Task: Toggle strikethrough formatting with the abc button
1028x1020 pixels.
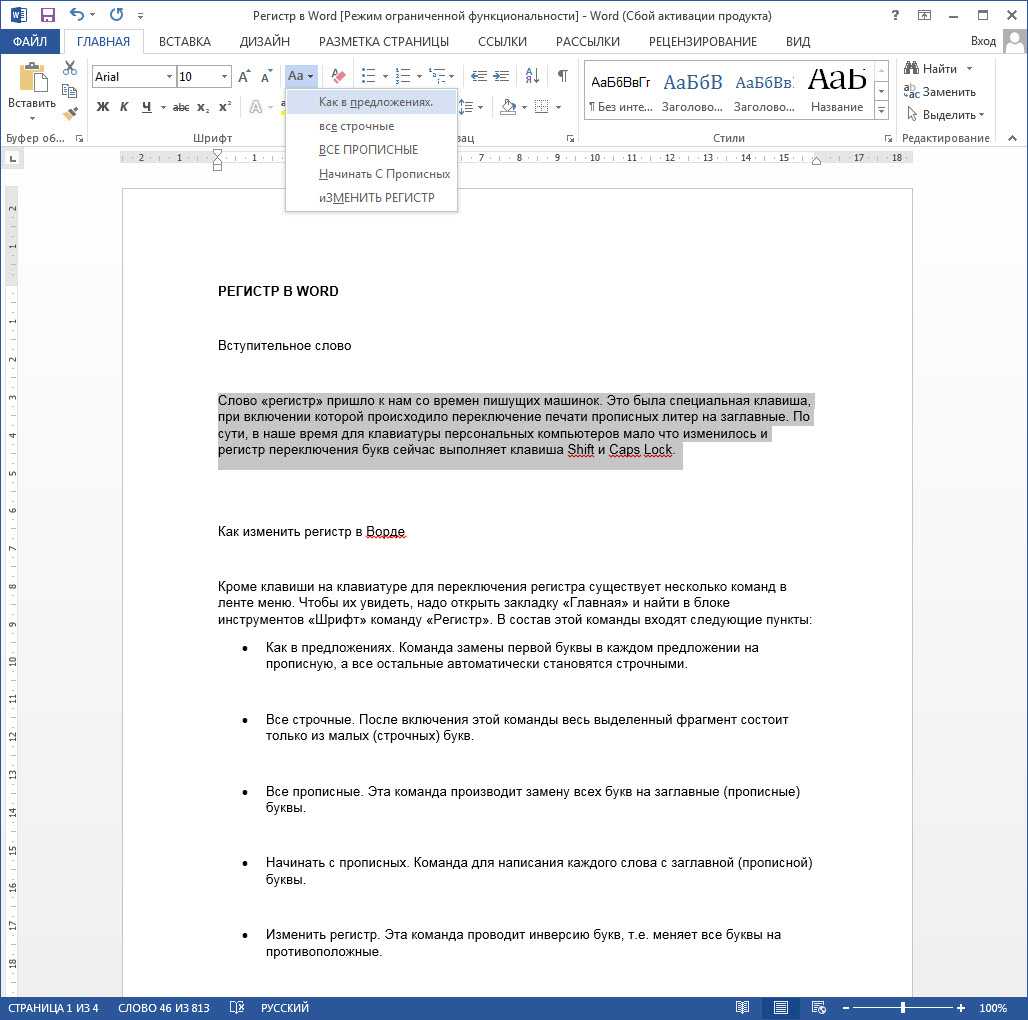Action: [181, 107]
